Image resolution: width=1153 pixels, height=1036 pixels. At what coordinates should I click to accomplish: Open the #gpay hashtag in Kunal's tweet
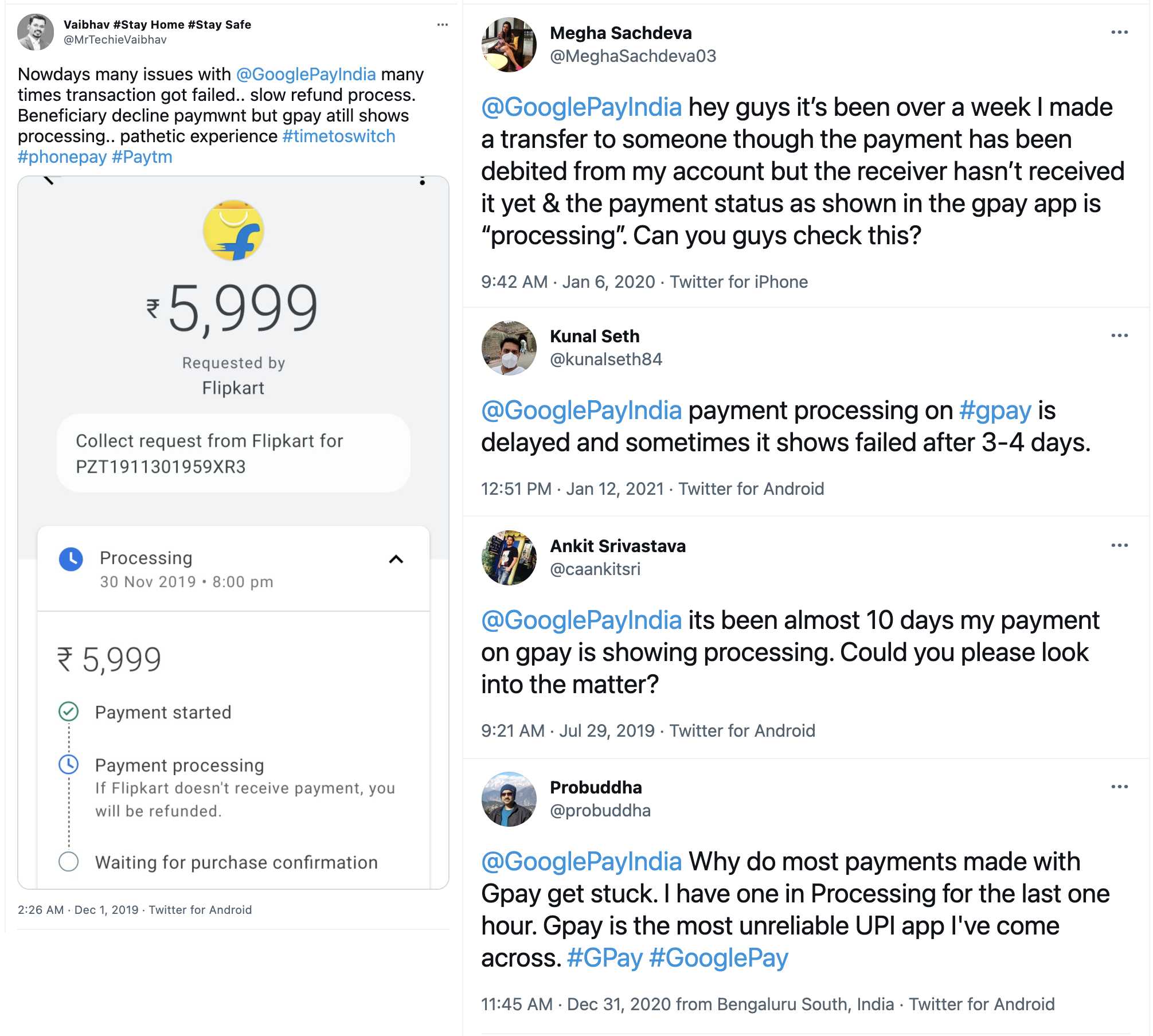click(x=995, y=411)
